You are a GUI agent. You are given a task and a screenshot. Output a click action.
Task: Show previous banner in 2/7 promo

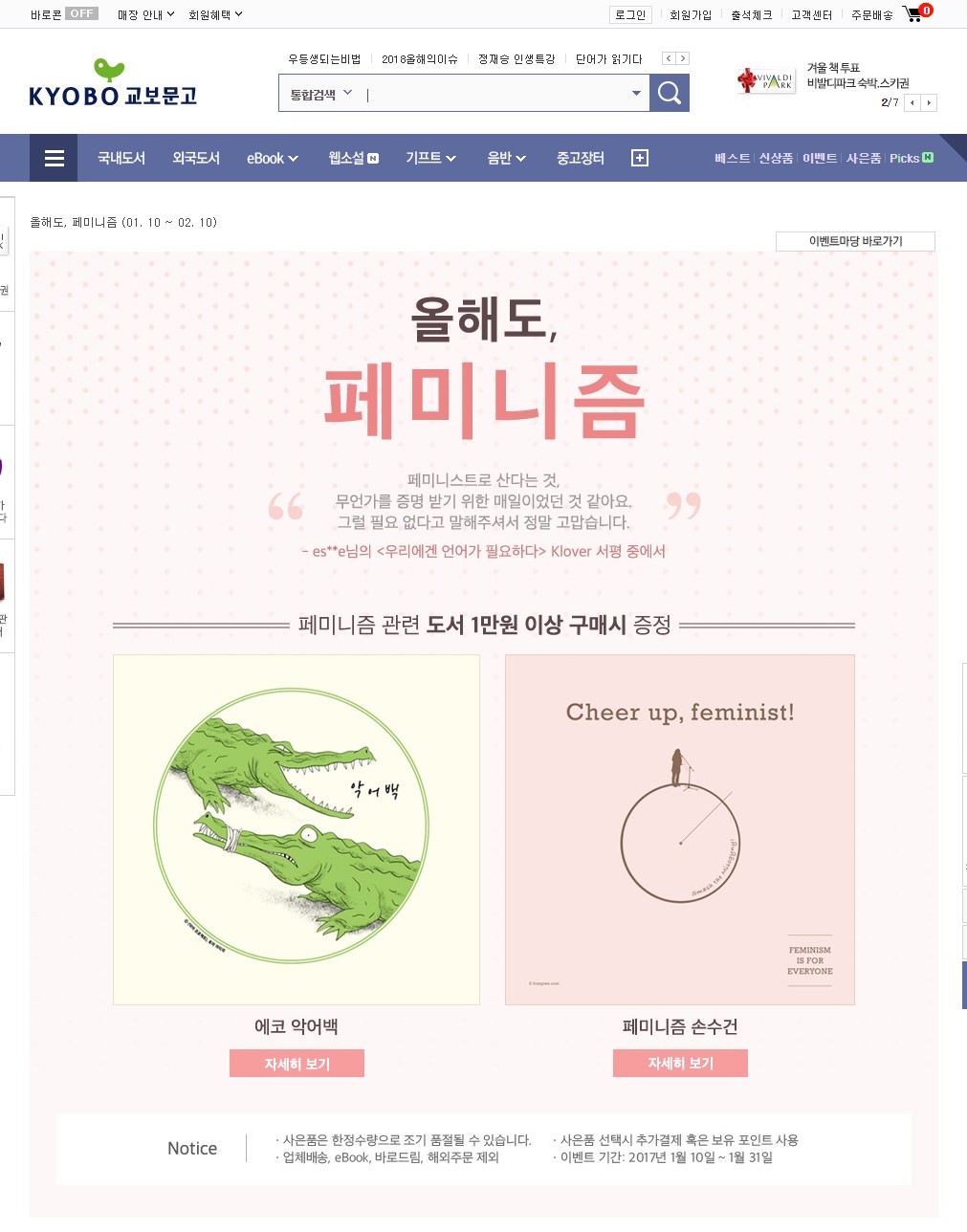click(912, 102)
